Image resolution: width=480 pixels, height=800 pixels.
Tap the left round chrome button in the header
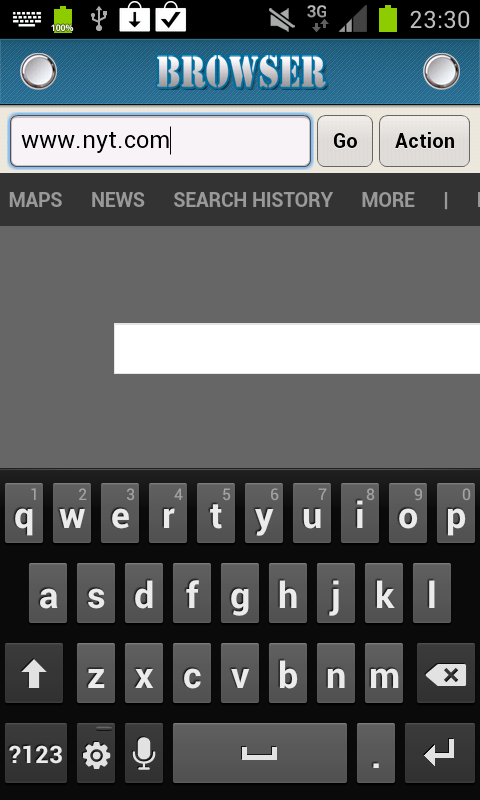pyautogui.click(x=38, y=71)
